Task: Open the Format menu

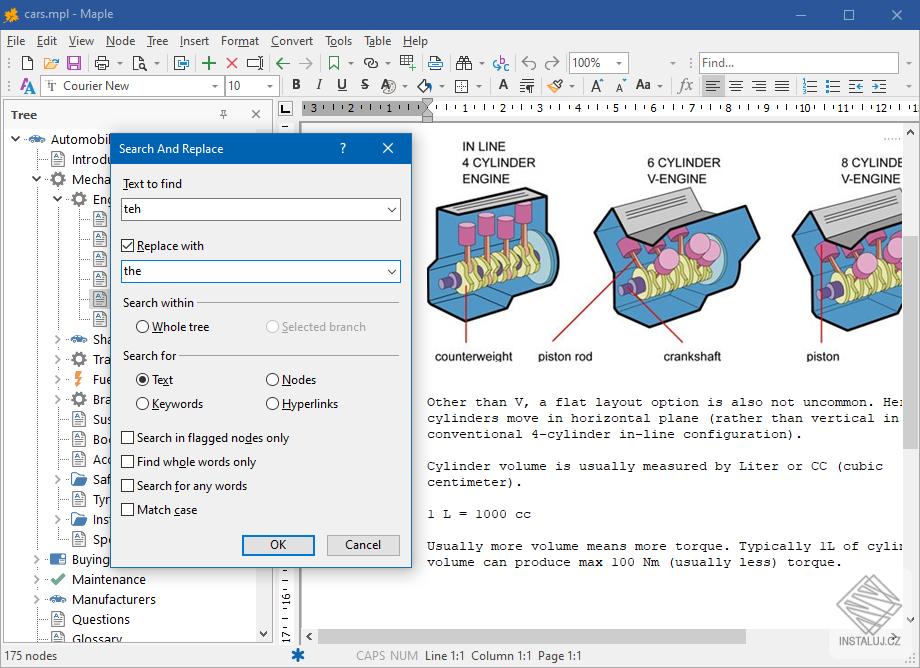Action: 240,41
